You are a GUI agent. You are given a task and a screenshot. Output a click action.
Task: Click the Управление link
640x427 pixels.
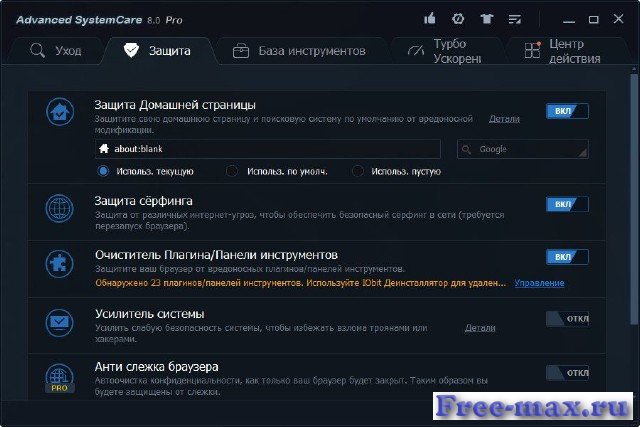(539, 283)
